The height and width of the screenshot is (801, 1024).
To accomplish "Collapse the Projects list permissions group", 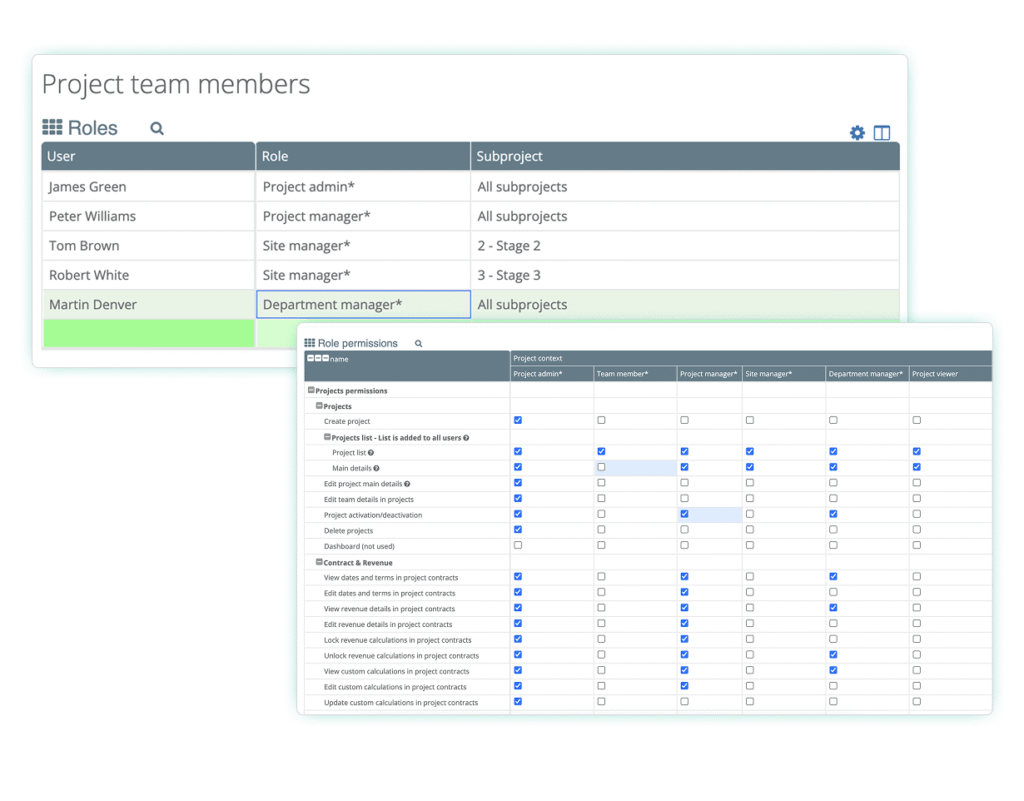I will [x=327, y=435].
